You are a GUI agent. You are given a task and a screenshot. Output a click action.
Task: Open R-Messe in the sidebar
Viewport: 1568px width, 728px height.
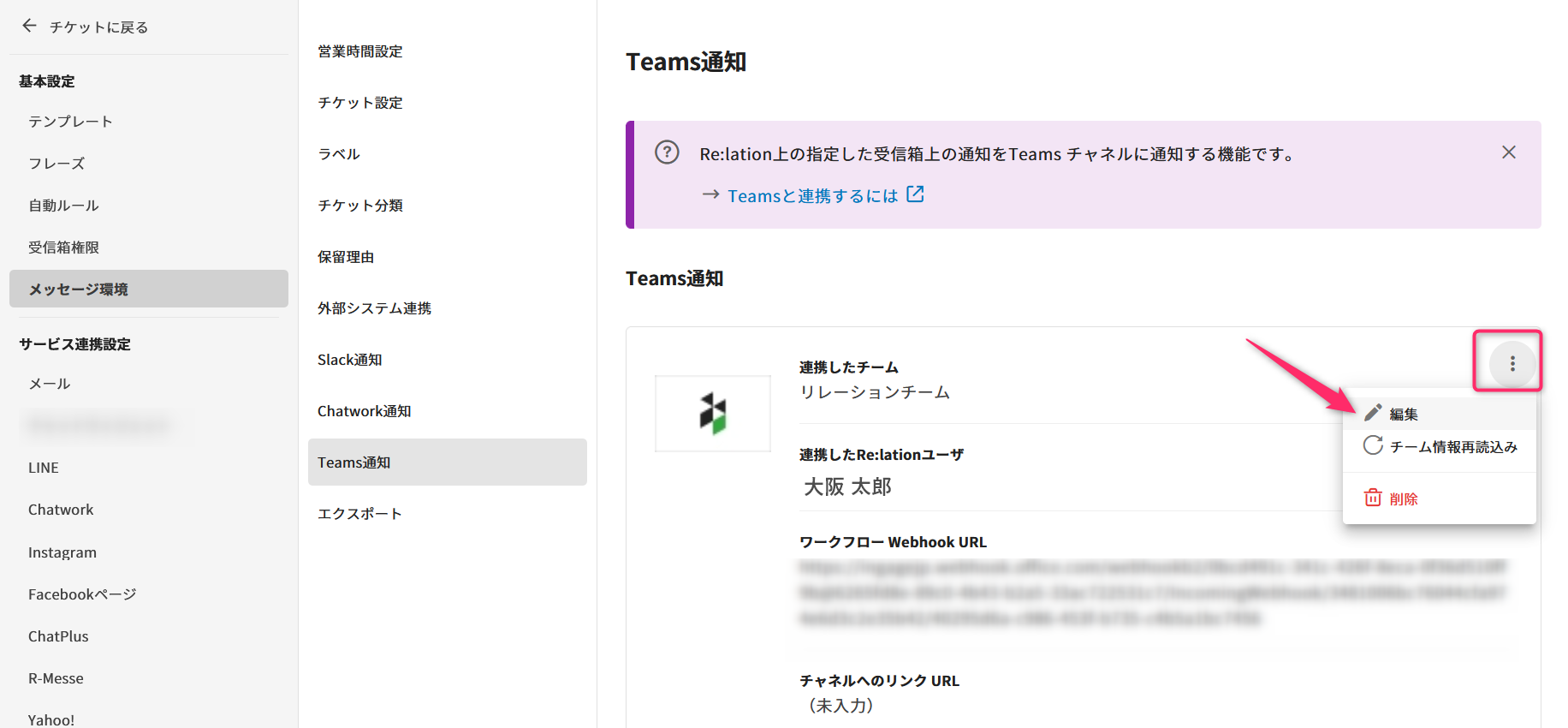[x=56, y=678]
